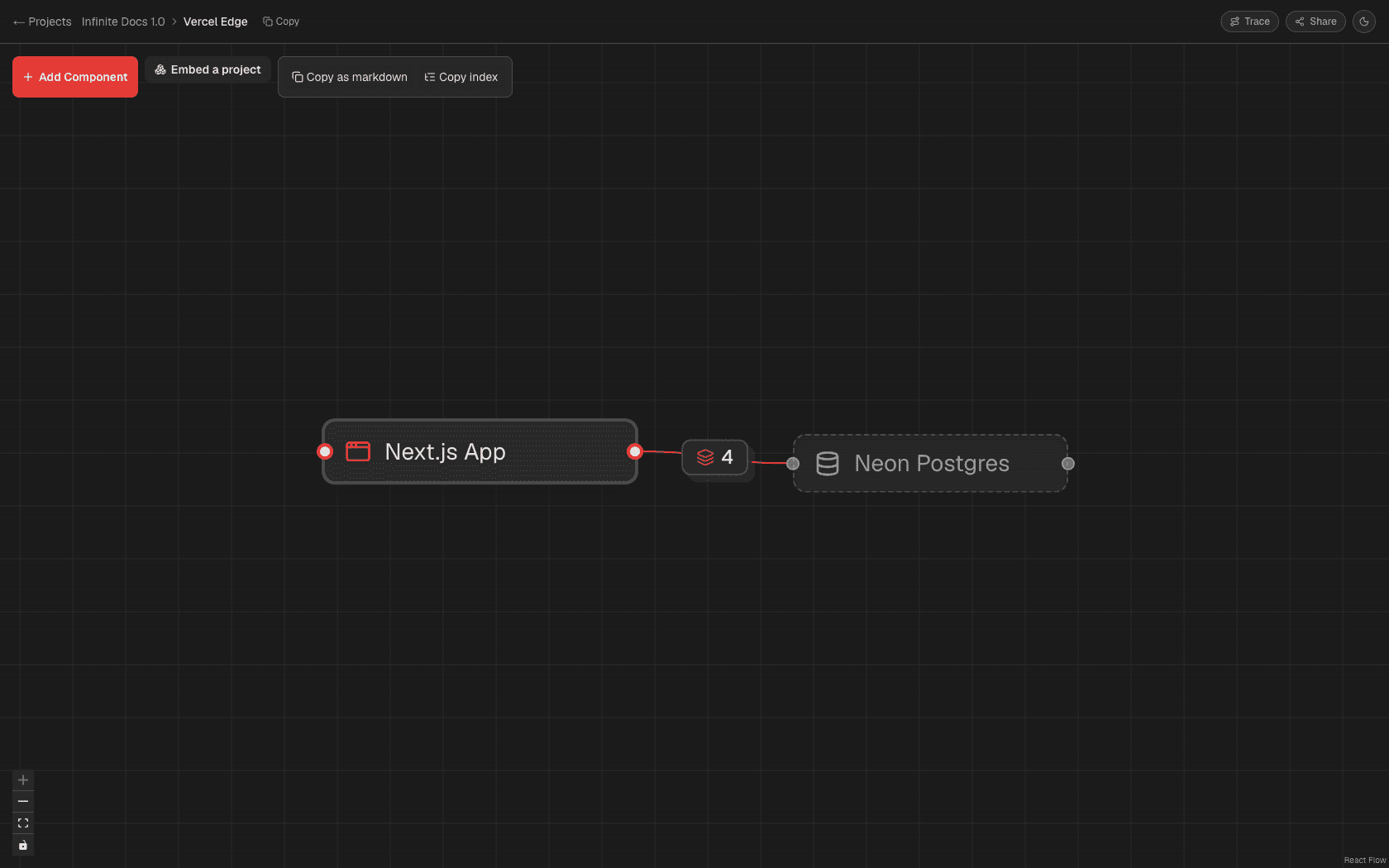Click the browser window icon in the Next.js App node
The height and width of the screenshot is (868, 1389).
click(x=358, y=451)
